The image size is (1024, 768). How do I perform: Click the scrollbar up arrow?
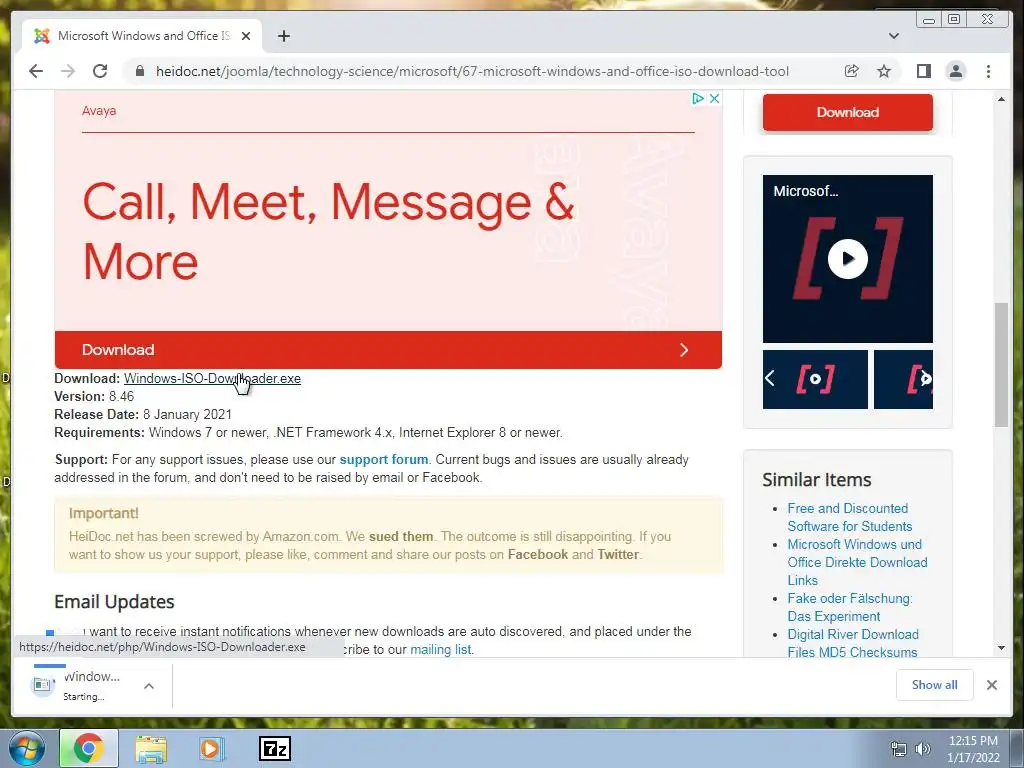click(1001, 99)
